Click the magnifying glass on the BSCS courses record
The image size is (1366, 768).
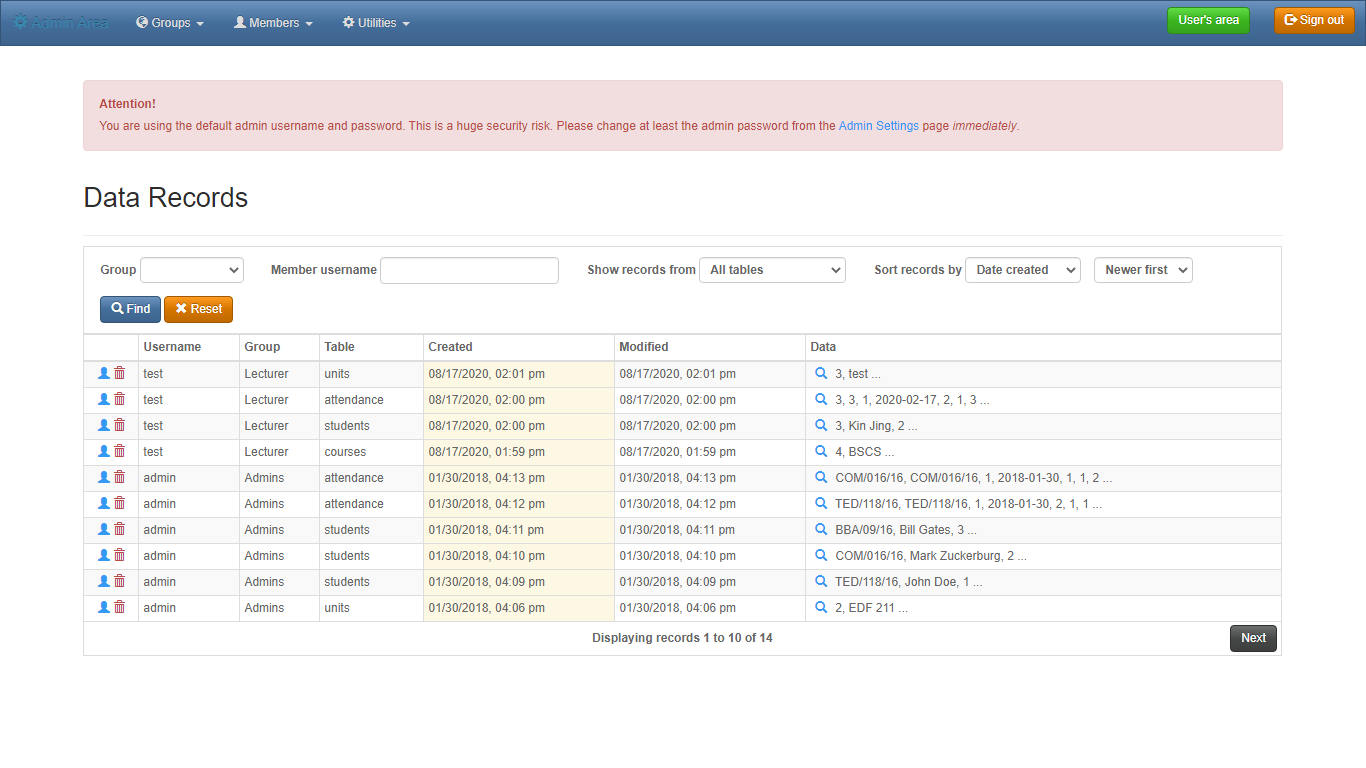coord(821,451)
